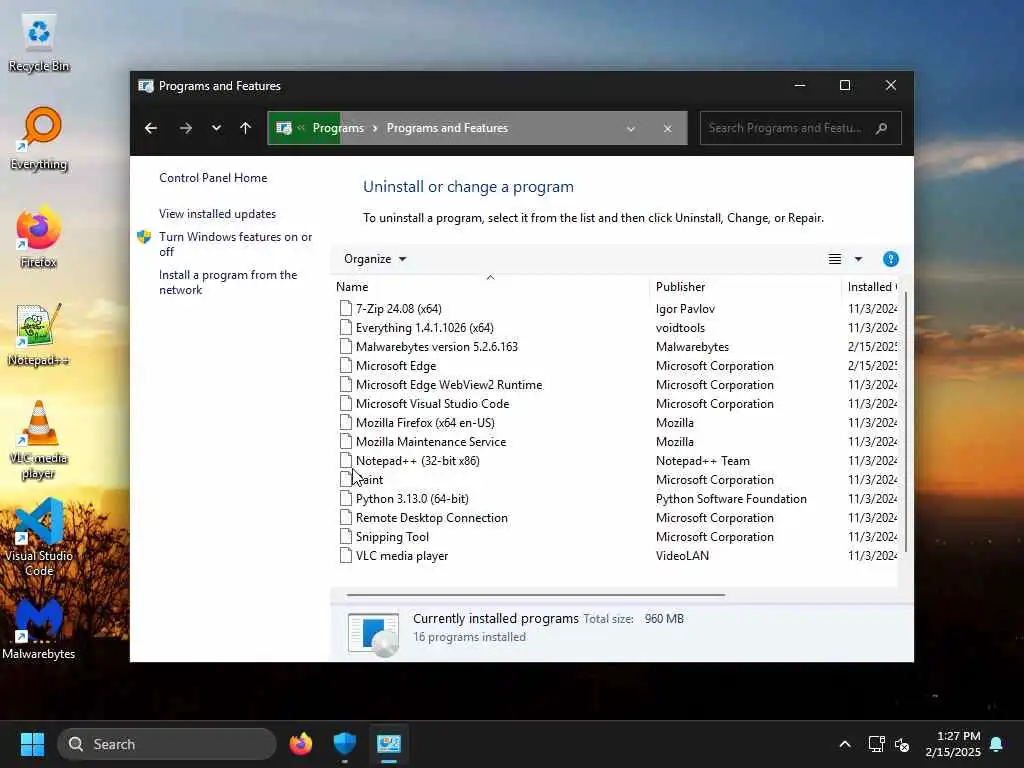Select the Paint program entry

[617, 479]
